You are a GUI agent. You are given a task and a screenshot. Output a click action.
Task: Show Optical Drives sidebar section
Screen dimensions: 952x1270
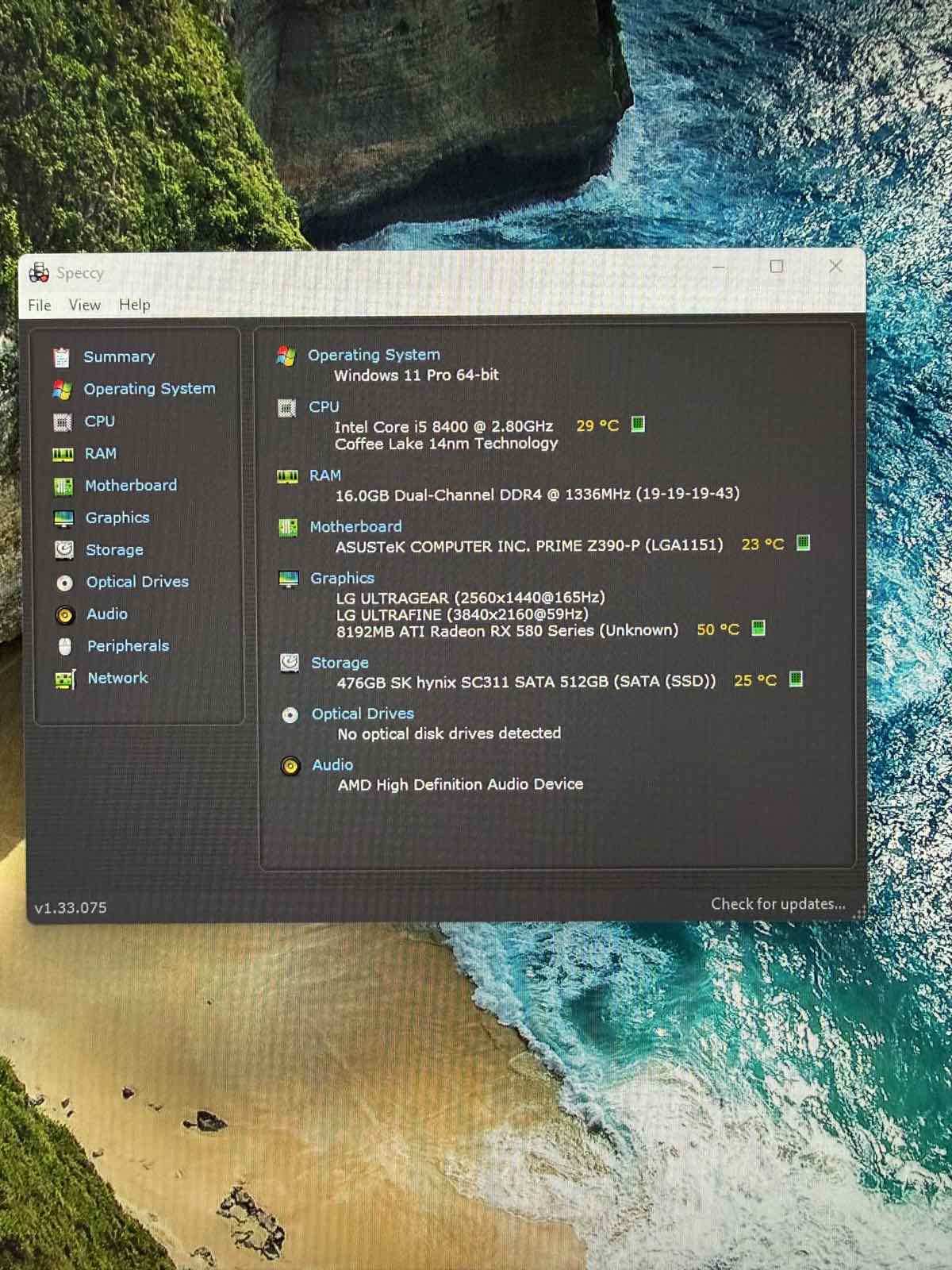pos(138,581)
